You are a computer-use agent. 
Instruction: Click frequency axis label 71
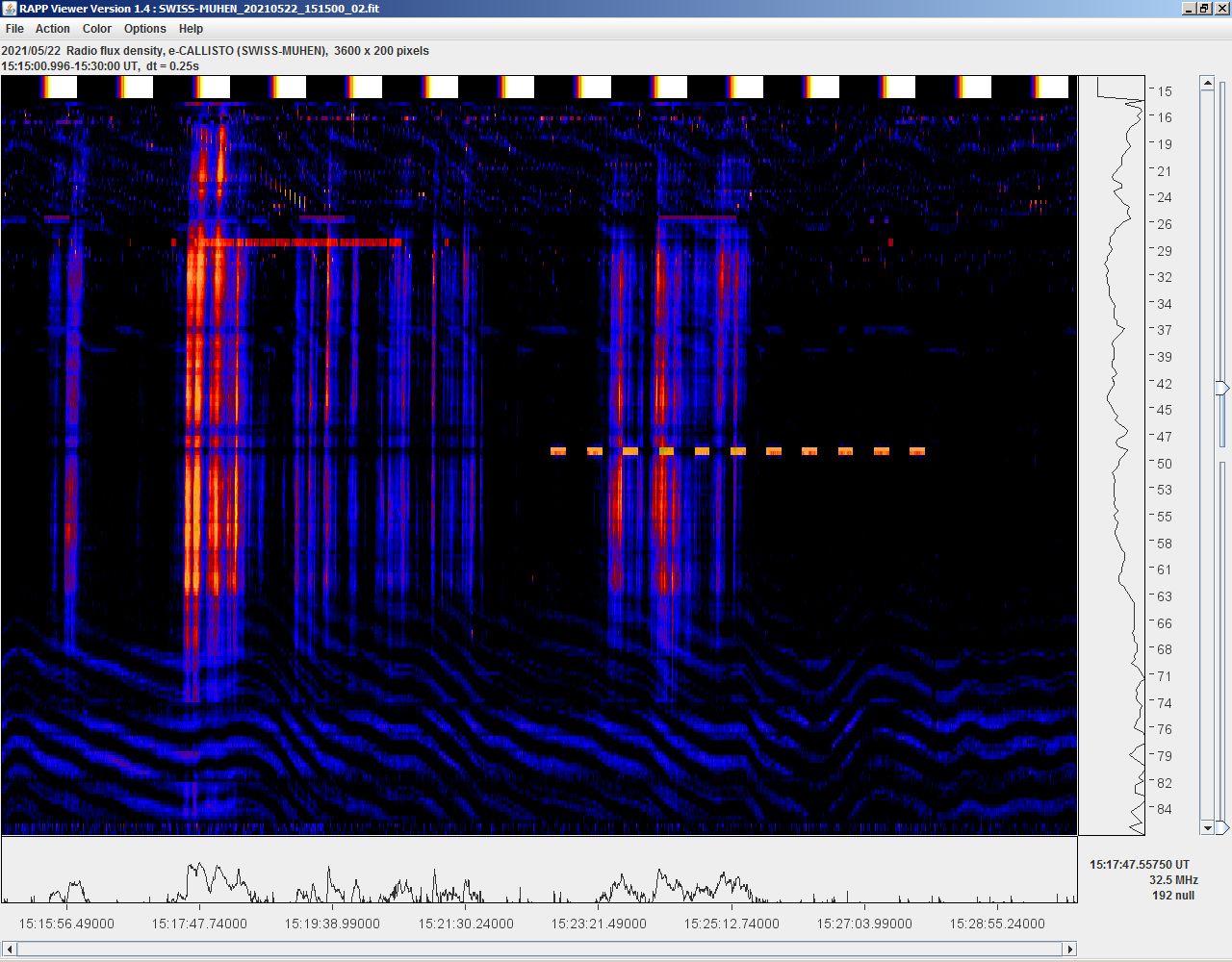(x=1165, y=676)
